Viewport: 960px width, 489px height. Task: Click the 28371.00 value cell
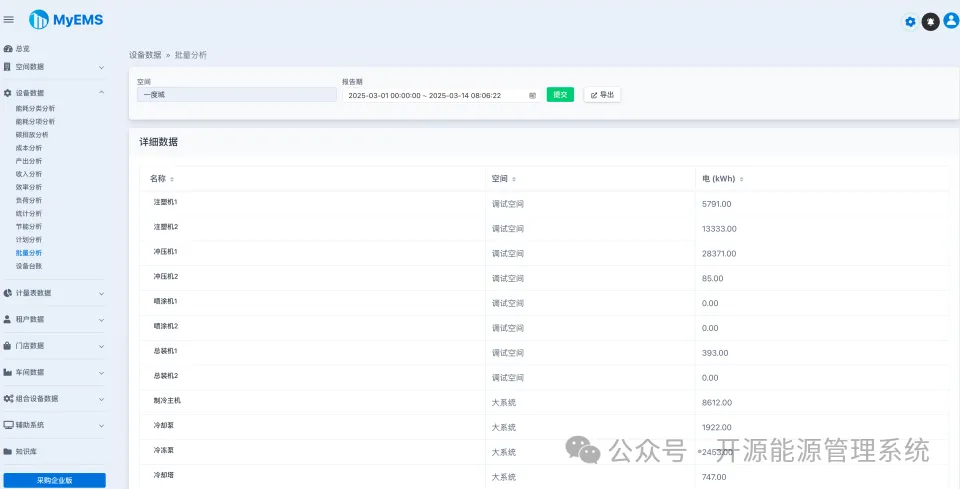pyautogui.click(x=719, y=253)
